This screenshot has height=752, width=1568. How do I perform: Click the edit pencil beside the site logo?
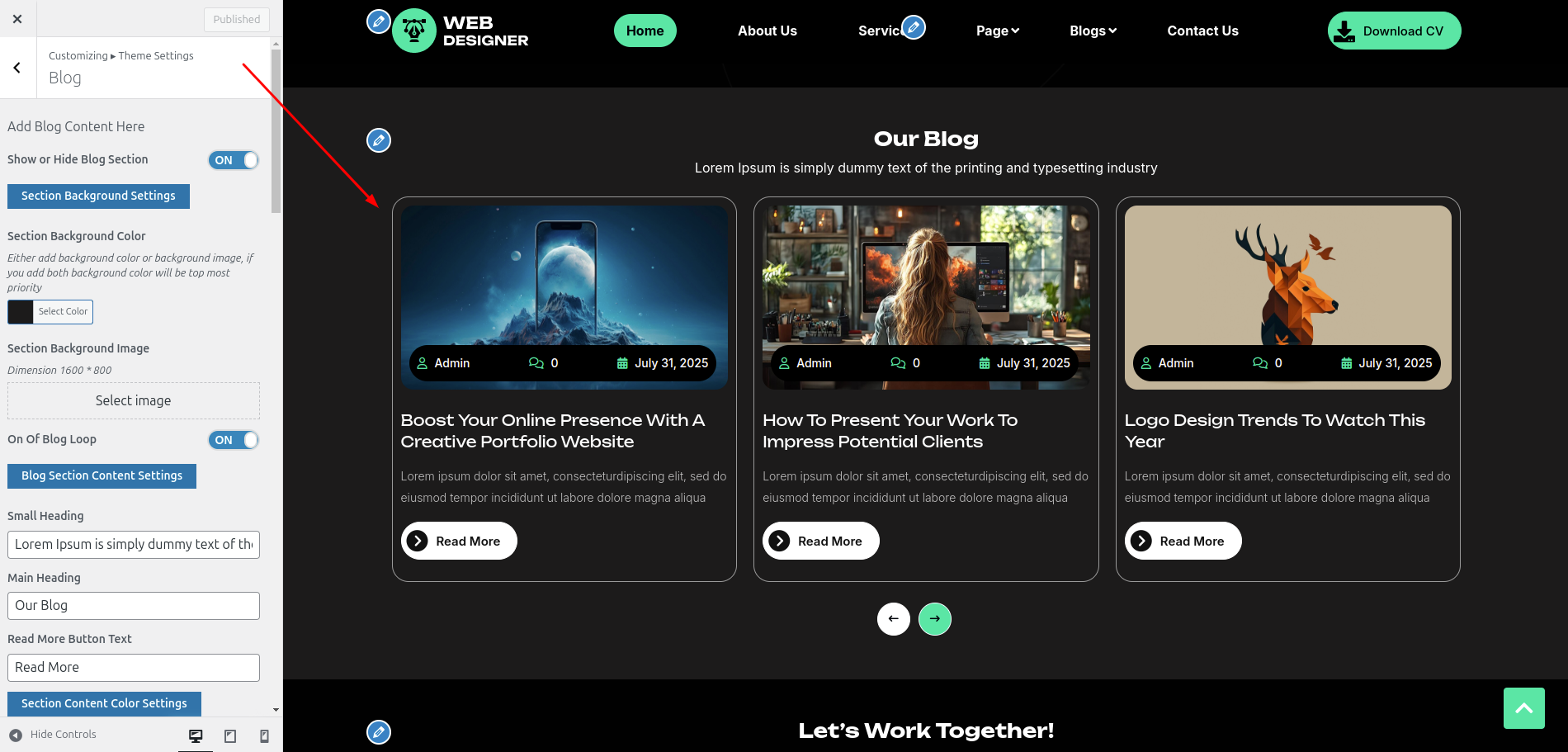pyautogui.click(x=378, y=21)
